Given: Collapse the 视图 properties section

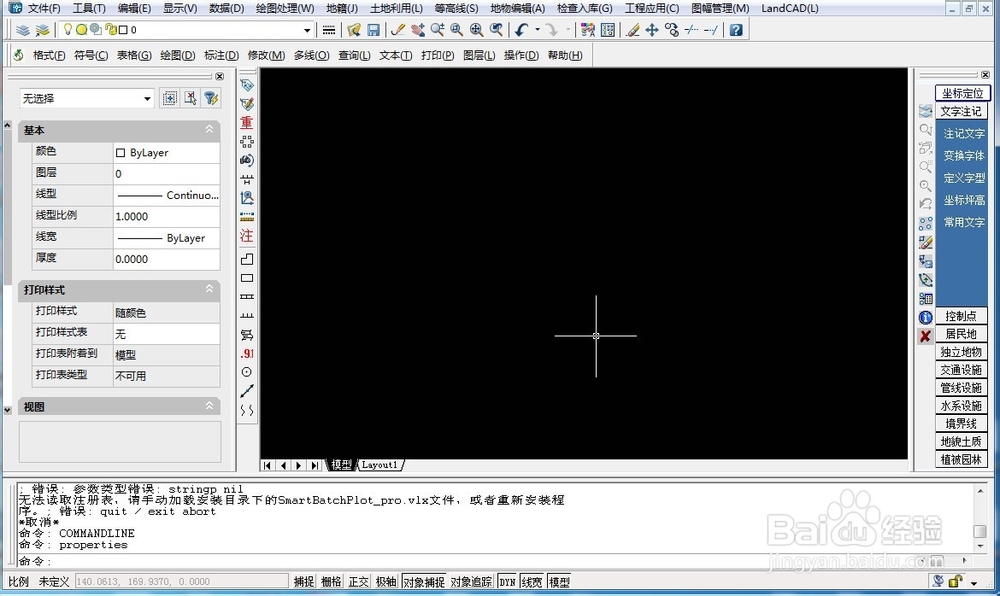Looking at the screenshot, I should 209,406.
